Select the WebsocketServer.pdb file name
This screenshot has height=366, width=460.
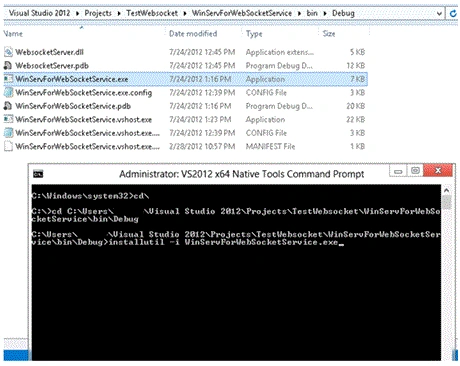click(52, 66)
